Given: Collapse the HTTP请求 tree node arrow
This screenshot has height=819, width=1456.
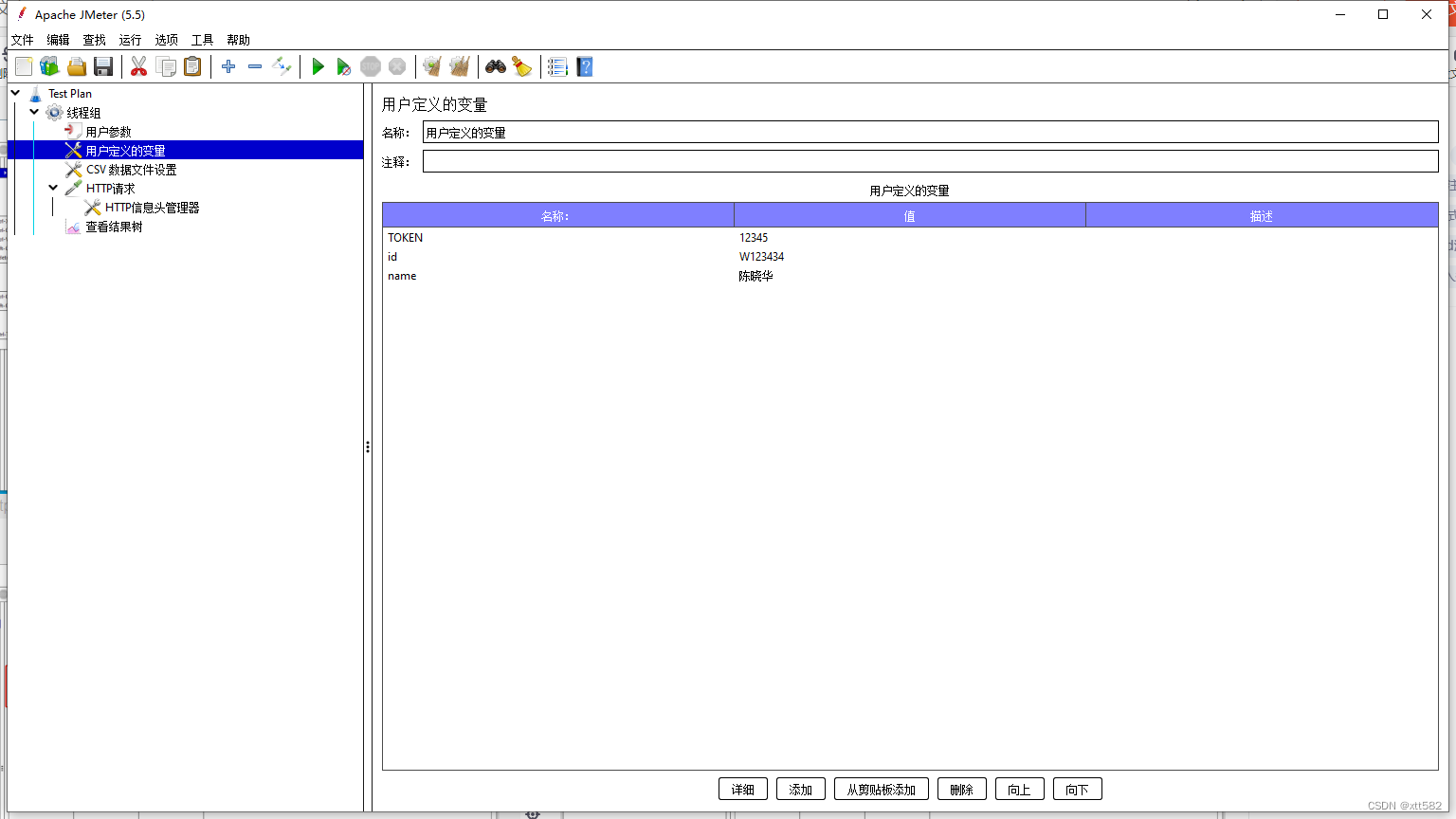Looking at the screenshot, I should [54, 188].
